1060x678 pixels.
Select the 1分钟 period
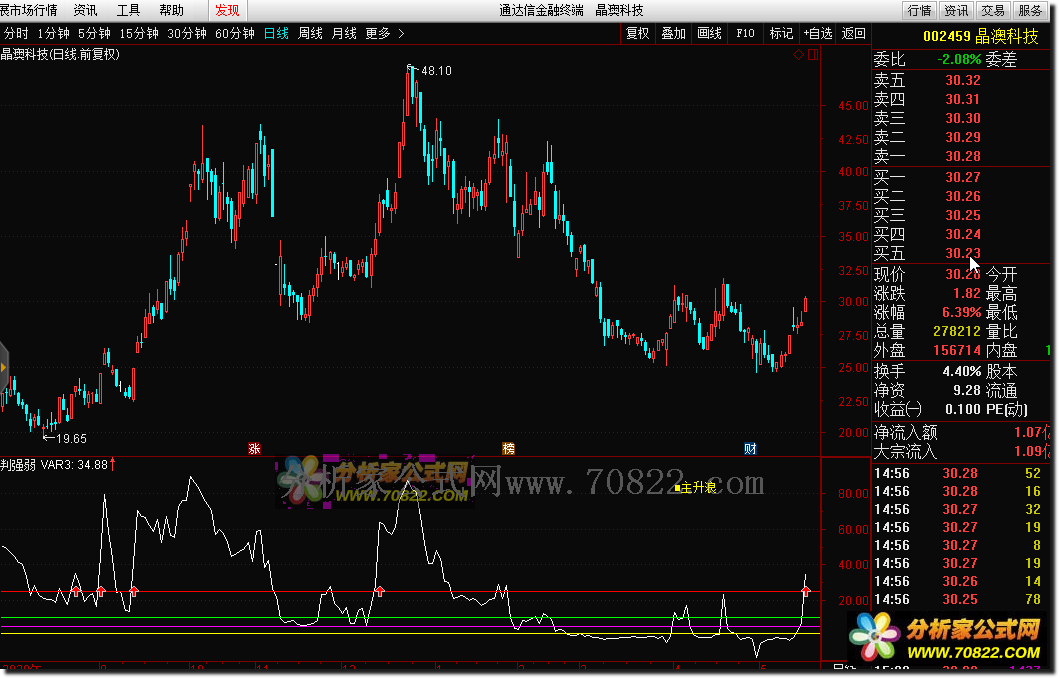pyautogui.click(x=53, y=33)
